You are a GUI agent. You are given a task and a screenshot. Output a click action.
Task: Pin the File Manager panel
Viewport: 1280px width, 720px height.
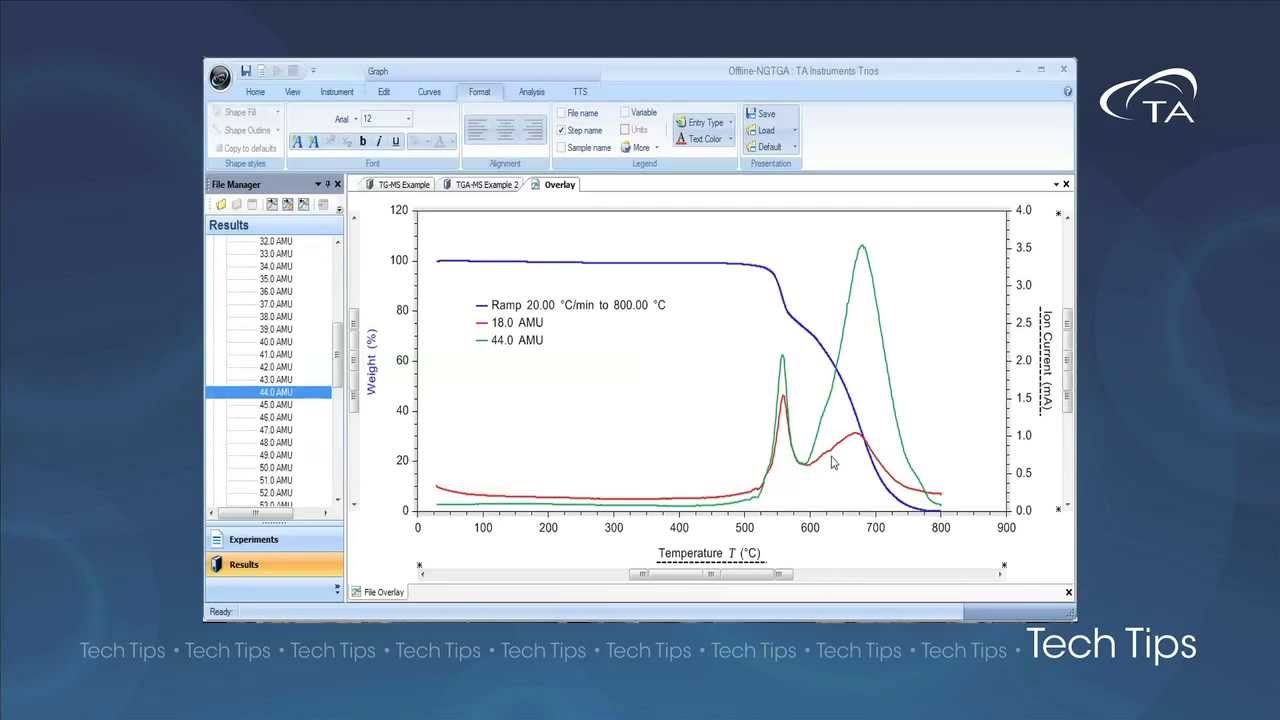(x=328, y=184)
